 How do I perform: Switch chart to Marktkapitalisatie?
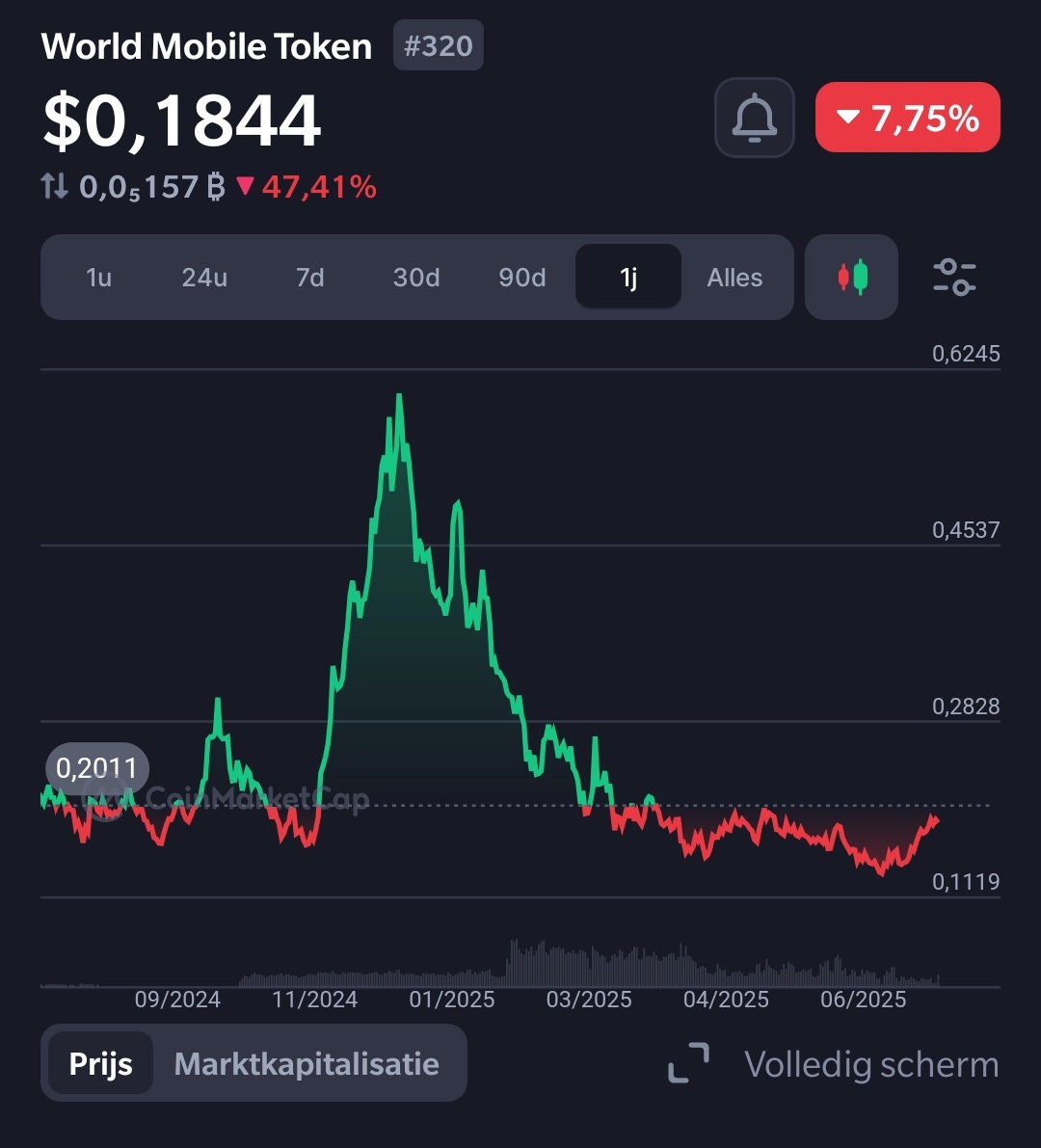click(307, 1064)
